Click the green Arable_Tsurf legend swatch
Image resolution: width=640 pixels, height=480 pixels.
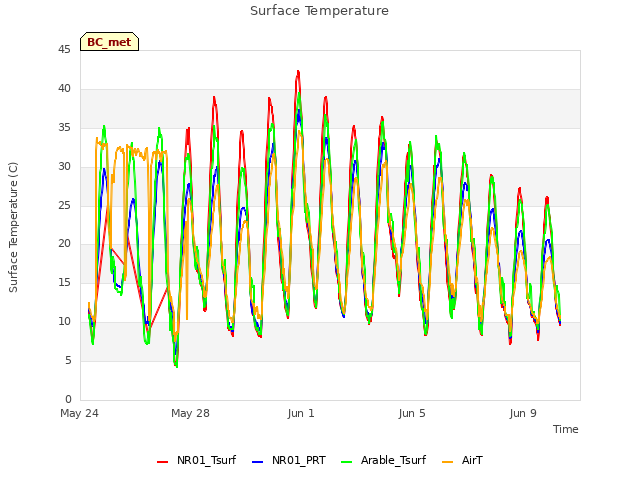click(347, 462)
